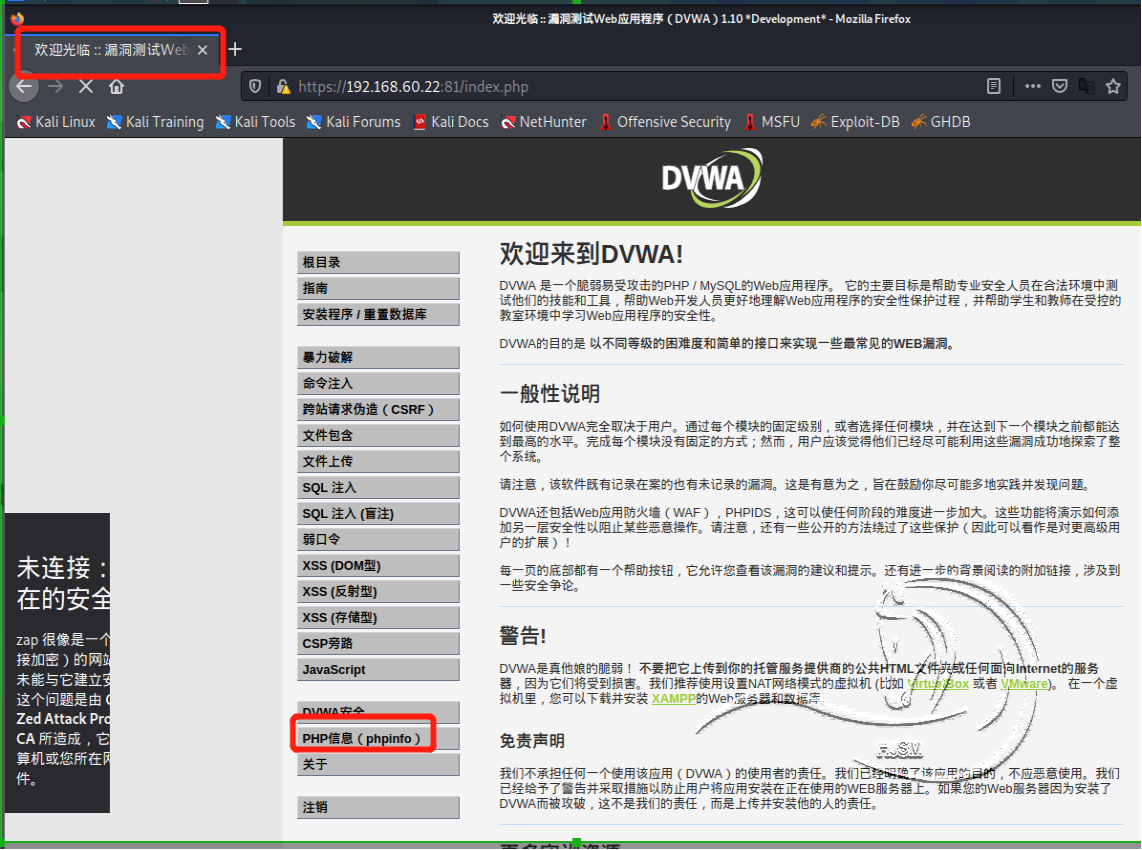Open the 暴力破解 module

[378, 357]
